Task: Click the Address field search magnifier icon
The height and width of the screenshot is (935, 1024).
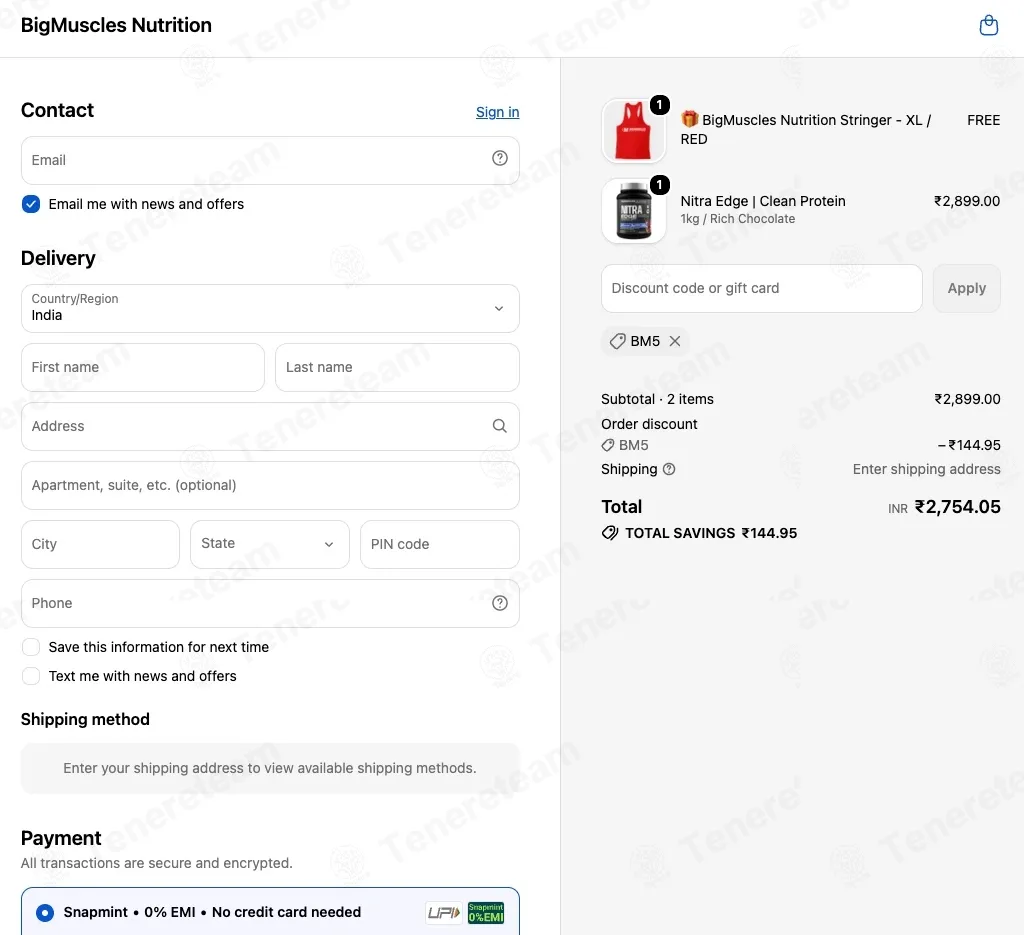Action: pyautogui.click(x=500, y=426)
